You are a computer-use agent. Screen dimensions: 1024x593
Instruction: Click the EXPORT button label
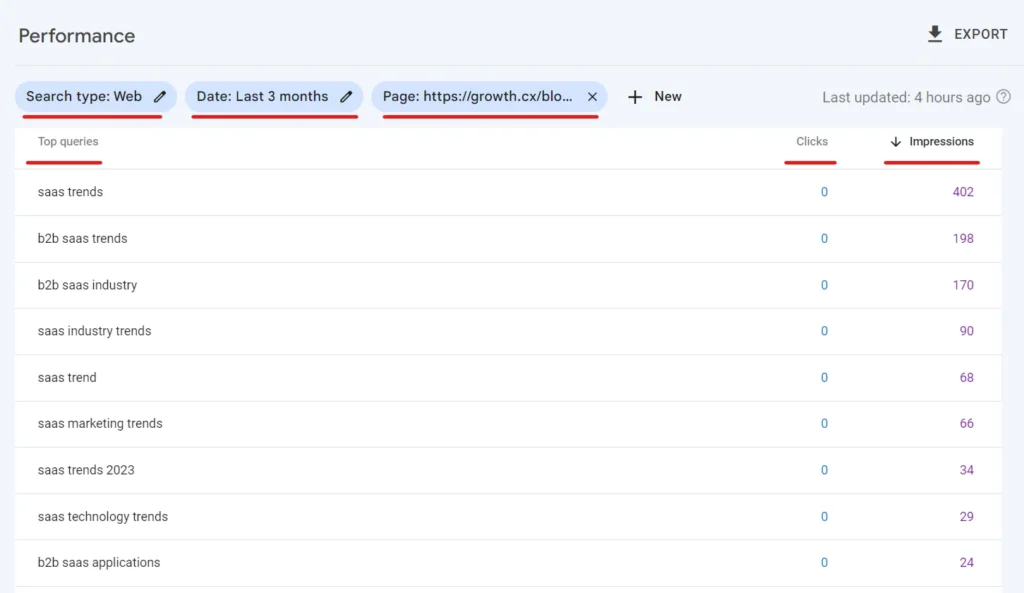[981, 34]
